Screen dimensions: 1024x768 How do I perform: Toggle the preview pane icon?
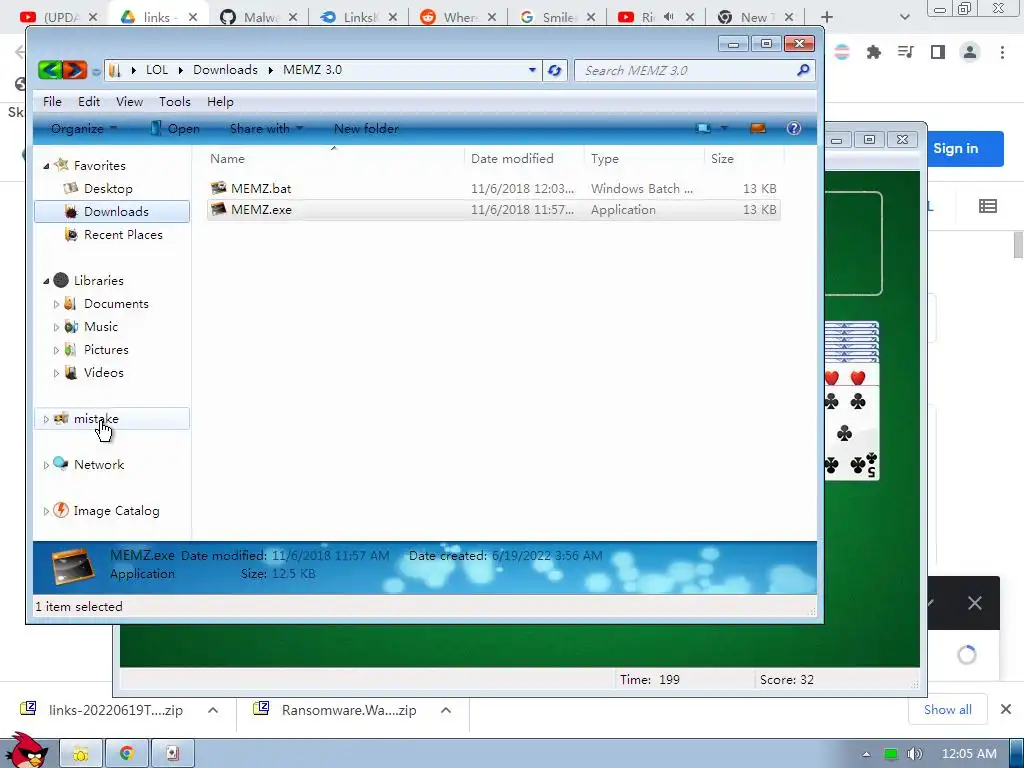(x=758, y=128)
